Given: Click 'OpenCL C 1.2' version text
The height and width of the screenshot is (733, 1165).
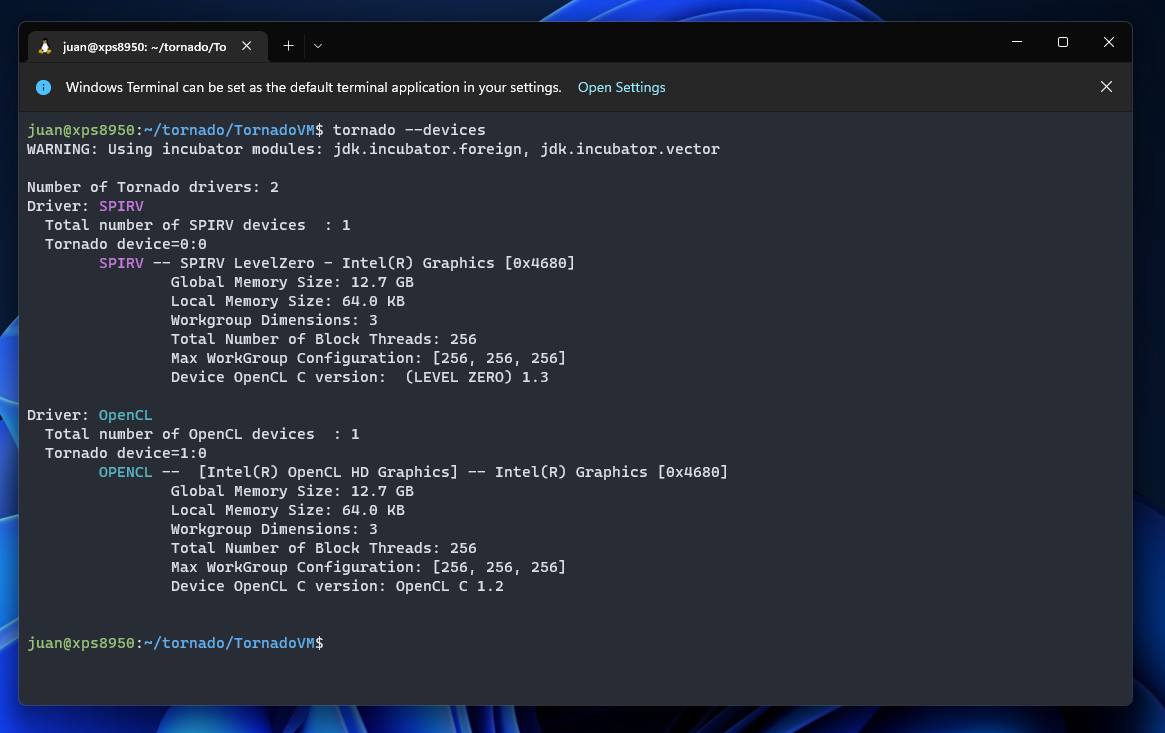Looking at the screenshot, I should point(450,586).
